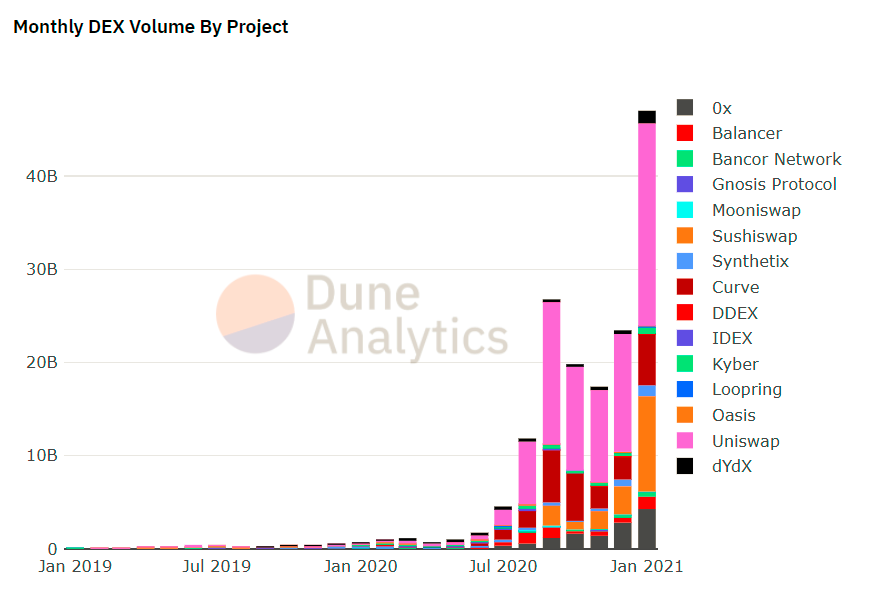Toggle the Oasis legend label
Screen dimensions: 874x606
pos(734,415)
